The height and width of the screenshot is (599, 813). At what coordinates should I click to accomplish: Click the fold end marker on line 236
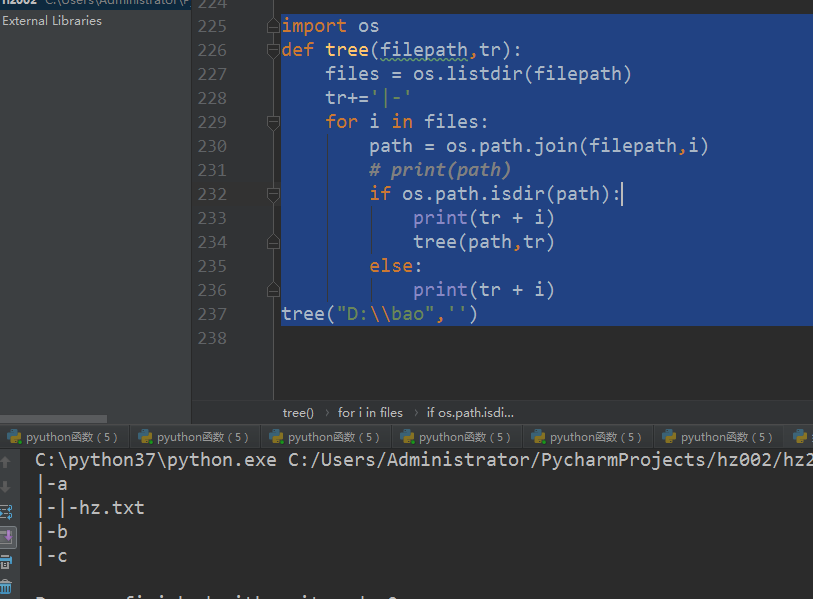pos(273,290)
